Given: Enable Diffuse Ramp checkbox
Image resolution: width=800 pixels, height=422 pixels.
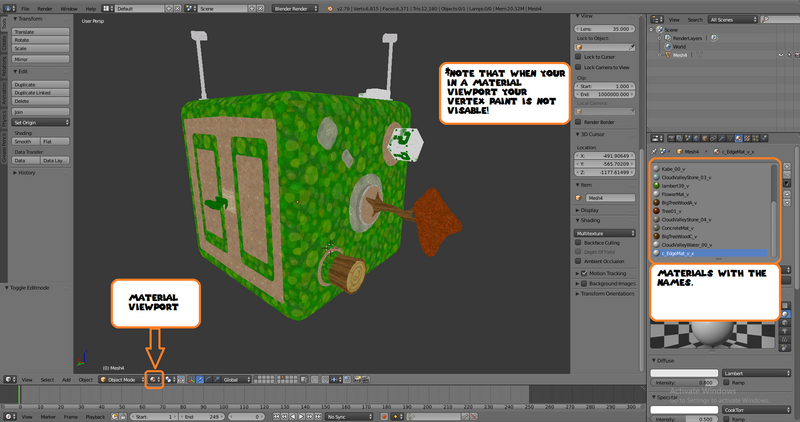Looking at the screenshot, I should 726,382.
